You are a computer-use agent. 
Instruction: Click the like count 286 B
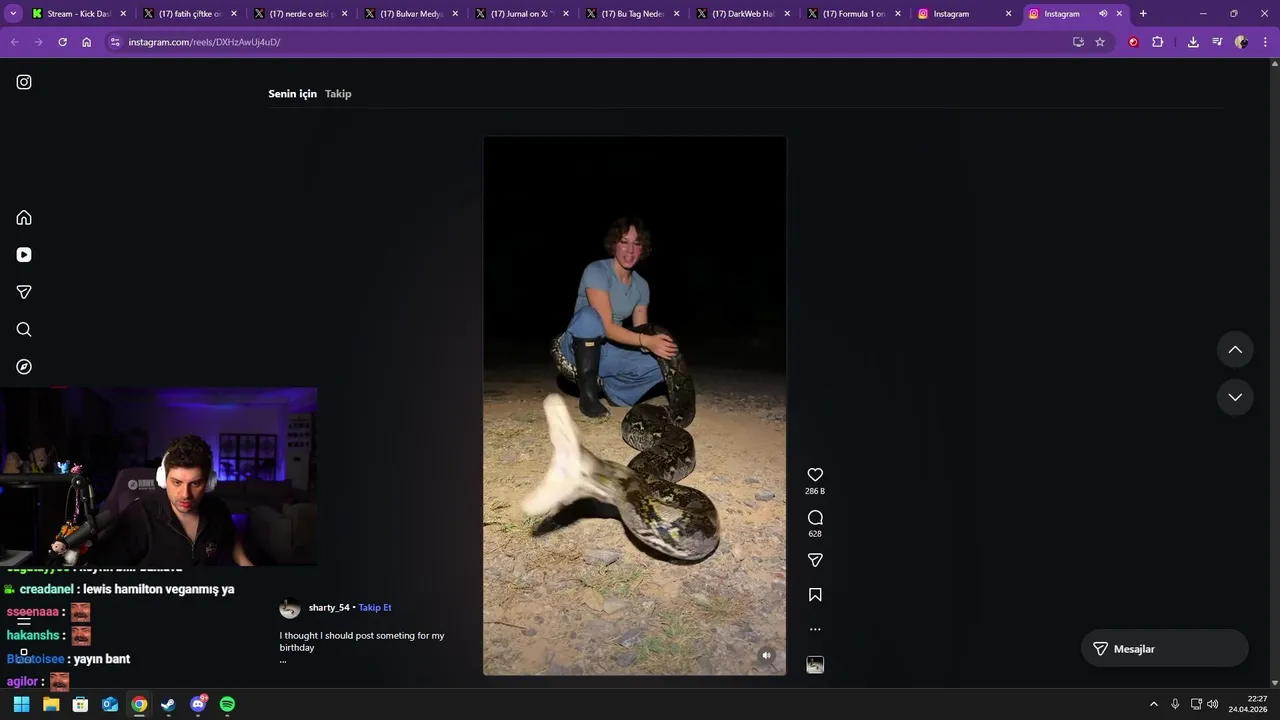pyautogui.click(x=815, y=492)
